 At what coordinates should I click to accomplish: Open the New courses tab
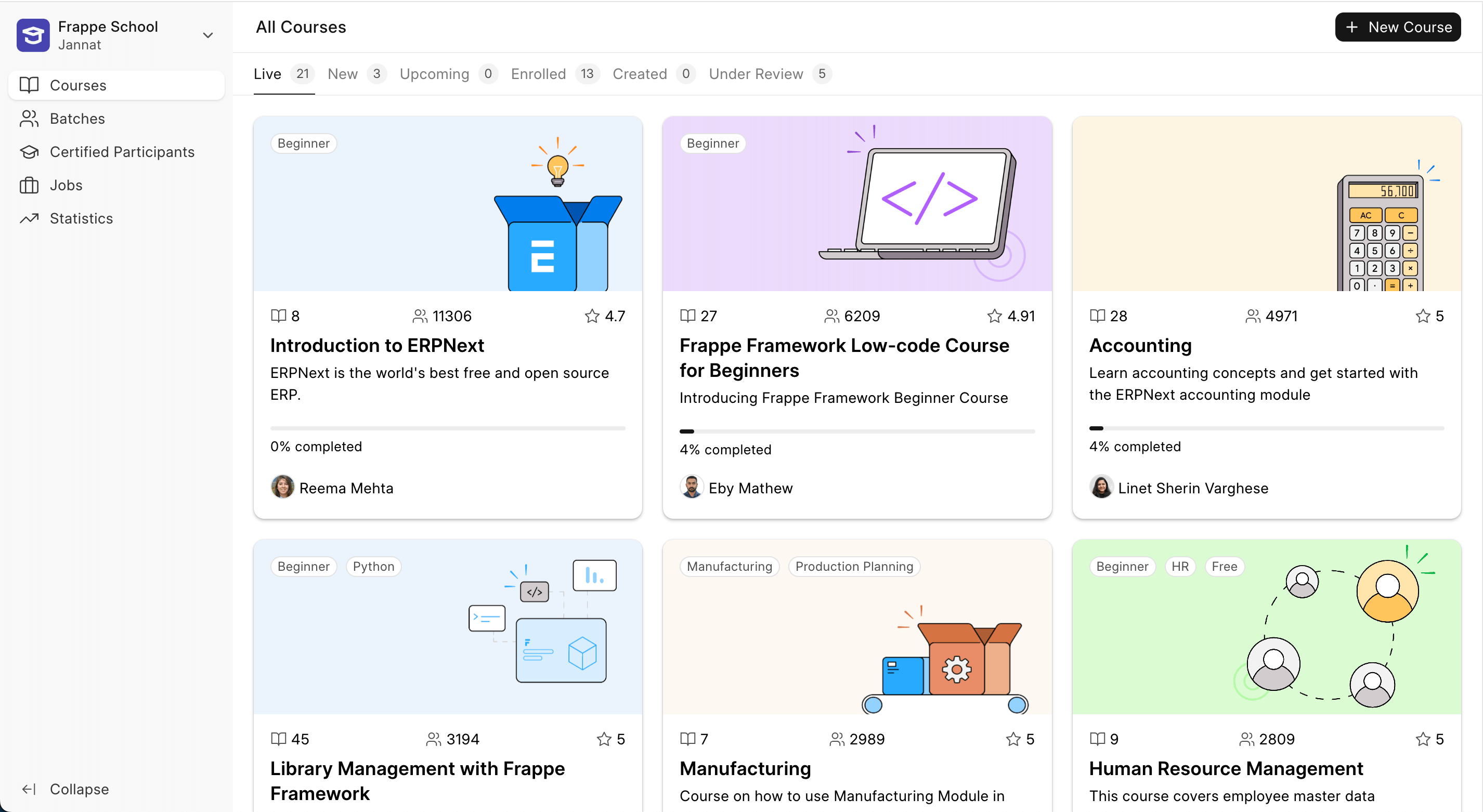pyautogui.click(x=343, y=74)
